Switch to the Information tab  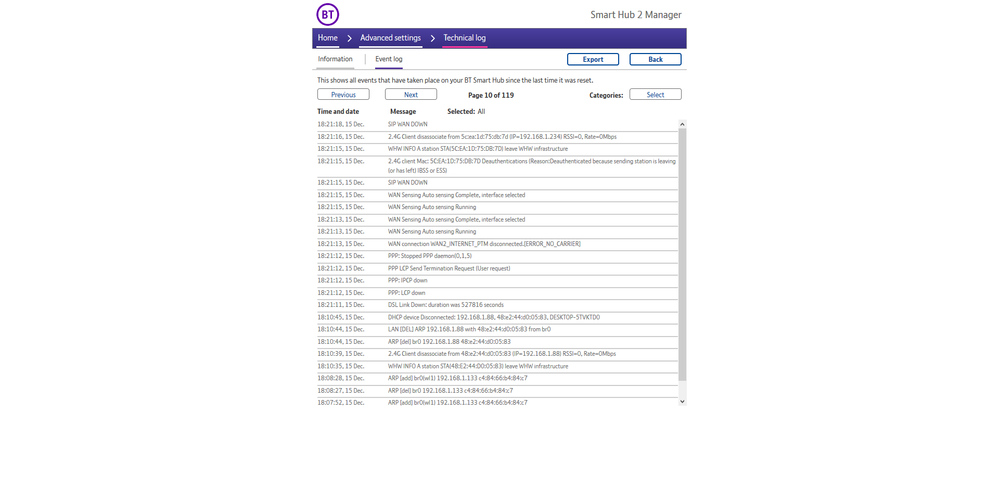[x=335, y=59]
